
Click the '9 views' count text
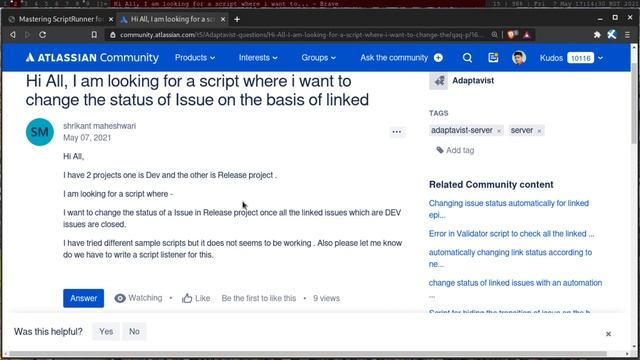(327, 298)
